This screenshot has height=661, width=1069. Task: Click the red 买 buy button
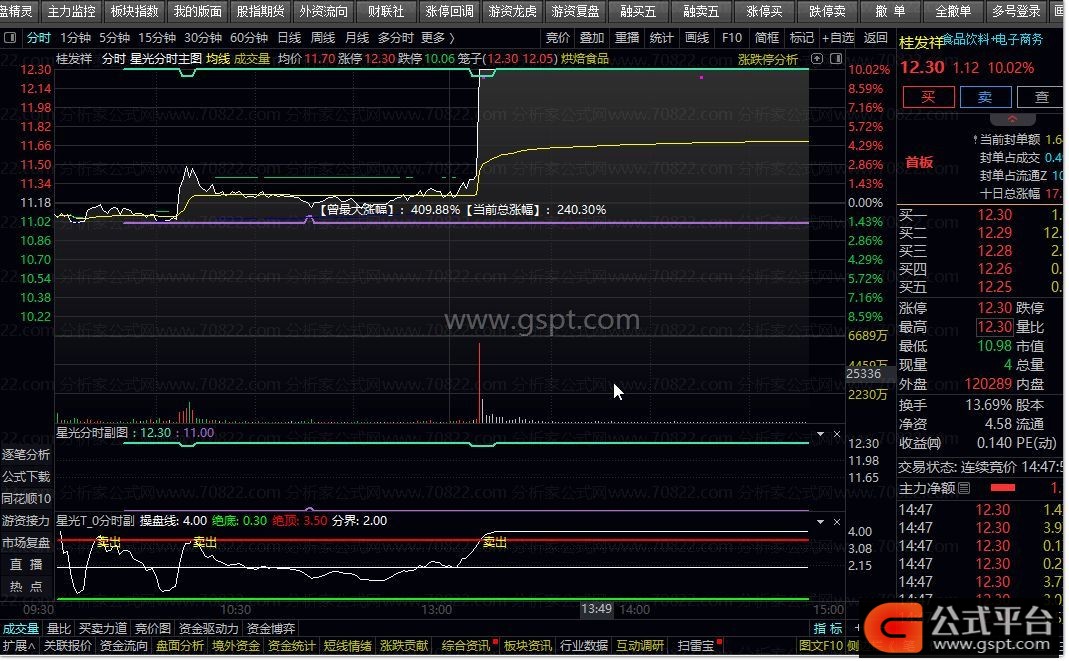(929, 97)
